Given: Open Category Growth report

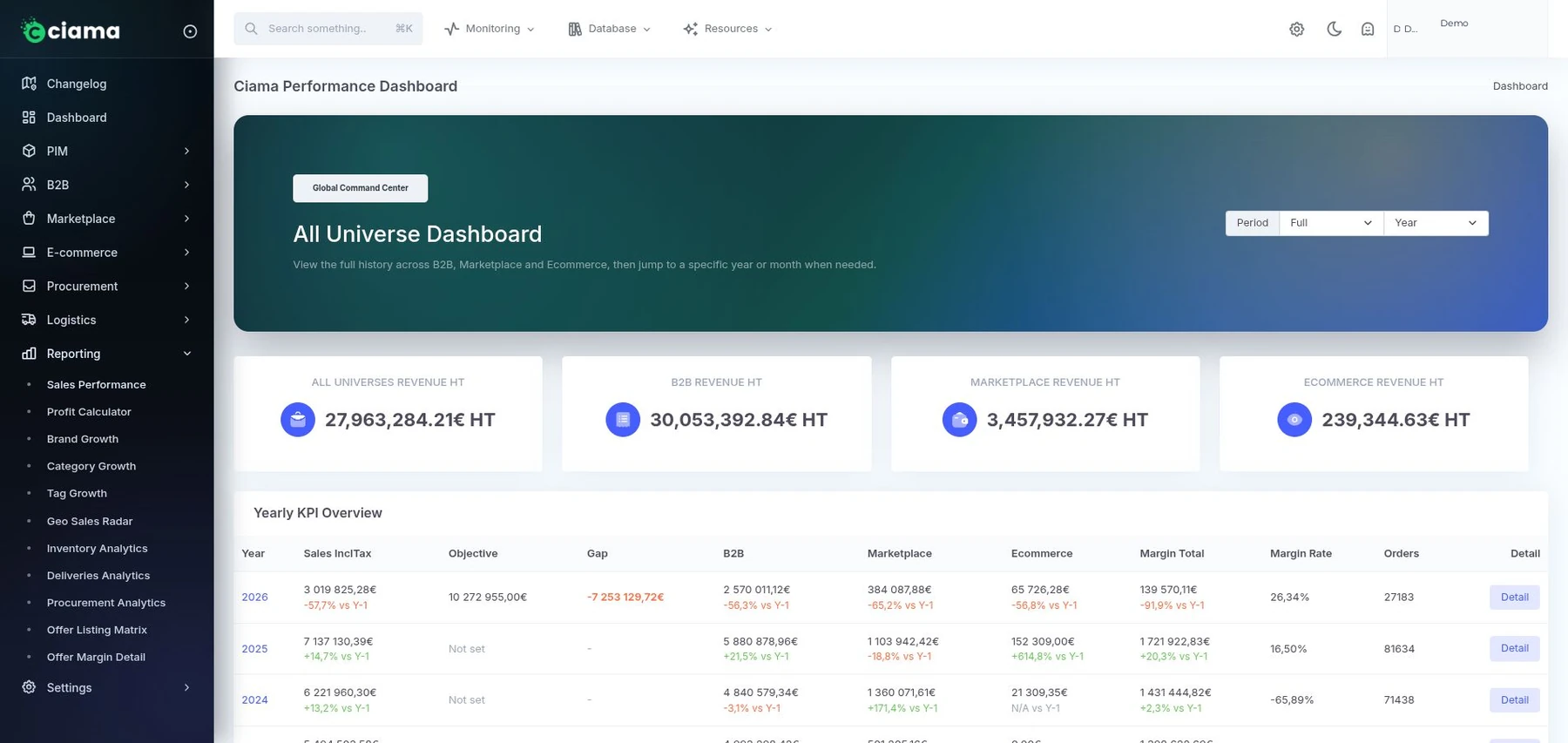Looking at the screenshot, I should tap(91, 466).
